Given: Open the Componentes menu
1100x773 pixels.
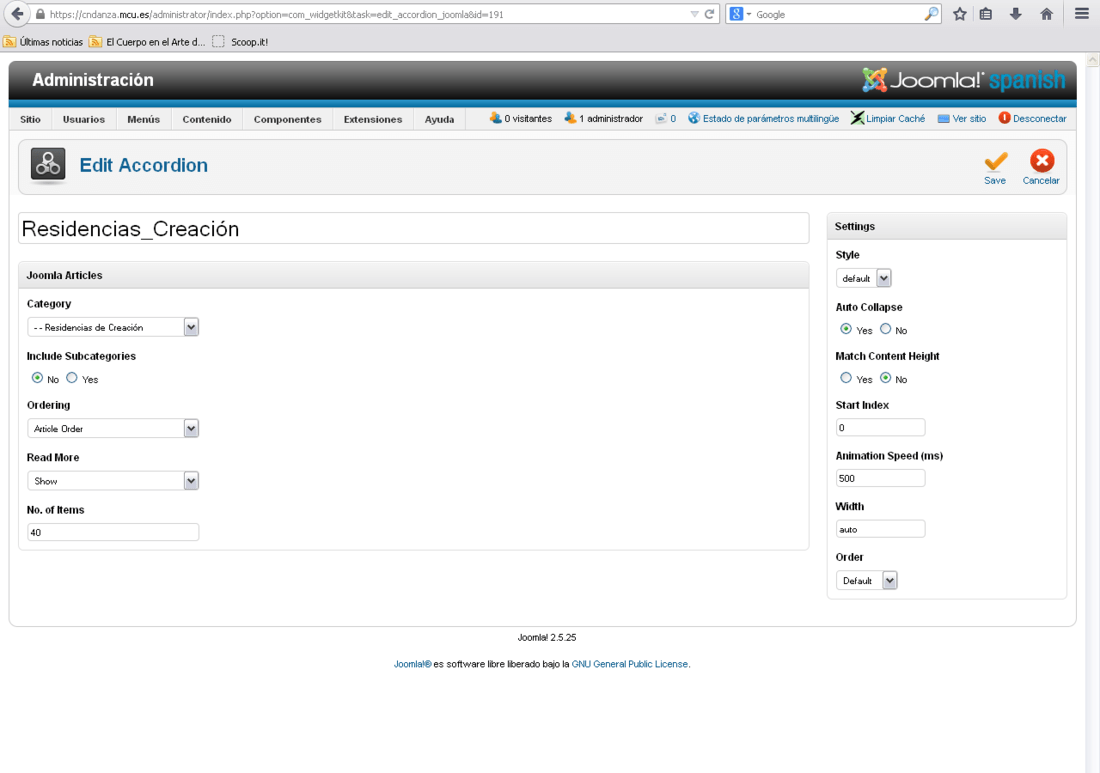Looking at the screenshot, I should (x=288, y=119).
